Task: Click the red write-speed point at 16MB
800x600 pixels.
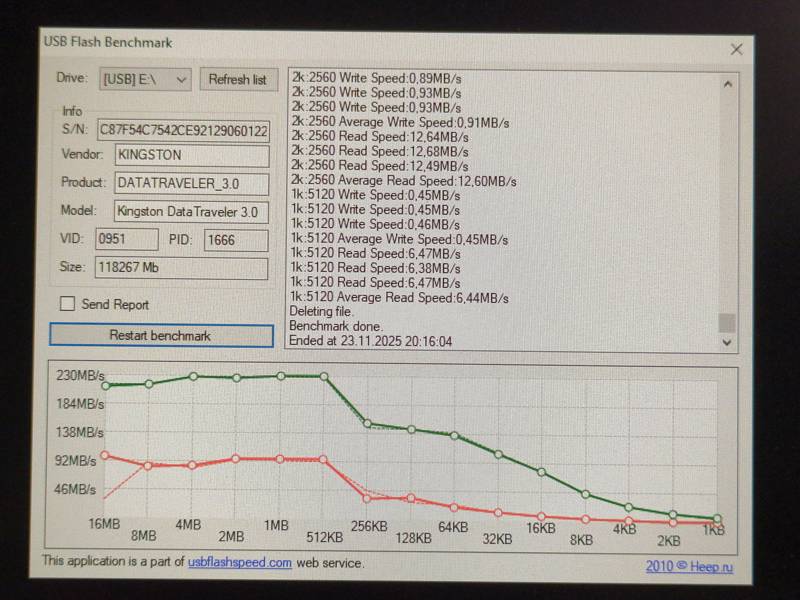Action: coord(105,455)
